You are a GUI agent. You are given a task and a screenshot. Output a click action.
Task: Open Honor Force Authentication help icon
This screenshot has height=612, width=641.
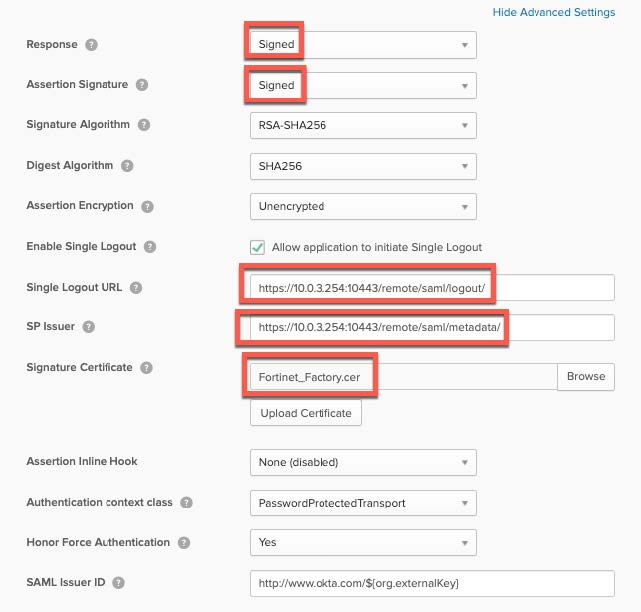[x=183, y=543]
